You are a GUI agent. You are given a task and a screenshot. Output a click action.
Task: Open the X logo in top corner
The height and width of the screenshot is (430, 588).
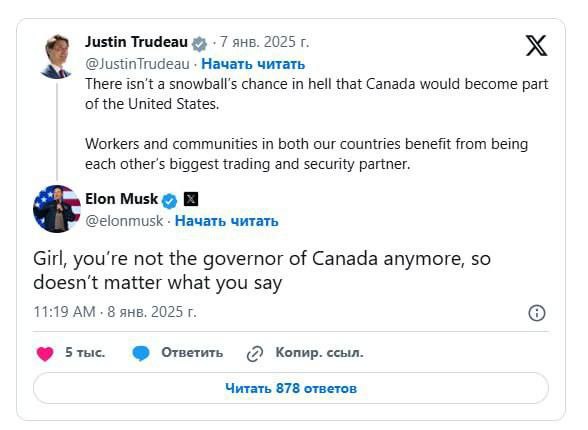coord(536,45)
